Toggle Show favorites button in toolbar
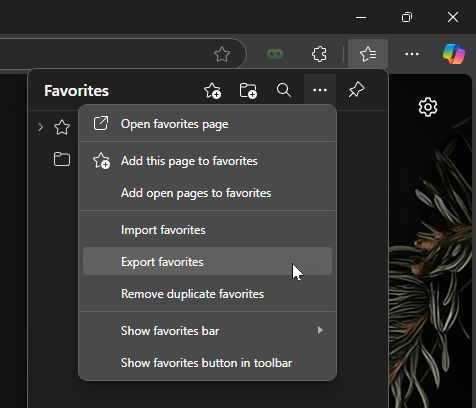Viewport: 476px width, 408px height. point(207,363)
